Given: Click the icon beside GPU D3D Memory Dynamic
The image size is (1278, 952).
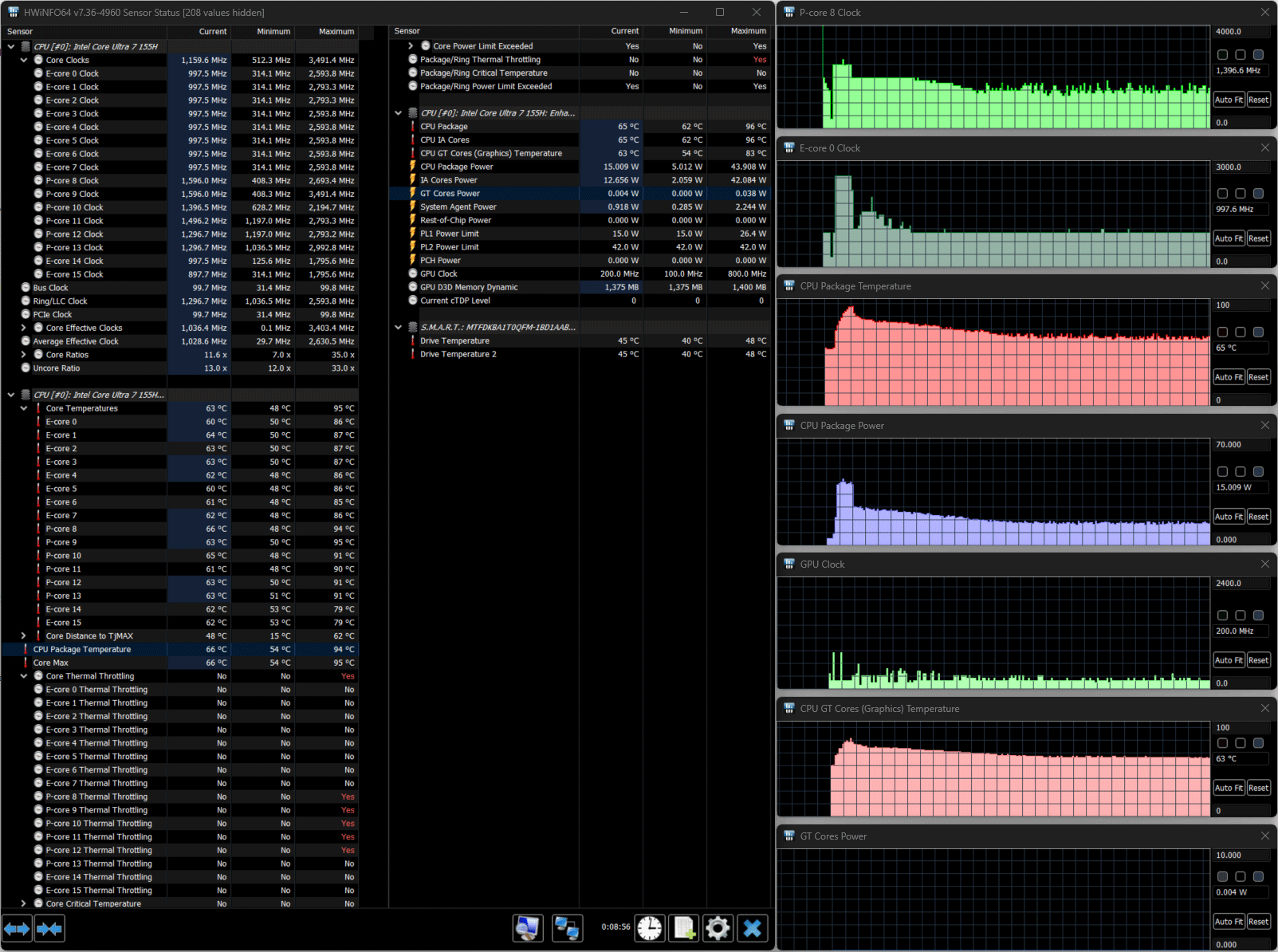Looking at the screenshot, I should click(x=413, y=287).
